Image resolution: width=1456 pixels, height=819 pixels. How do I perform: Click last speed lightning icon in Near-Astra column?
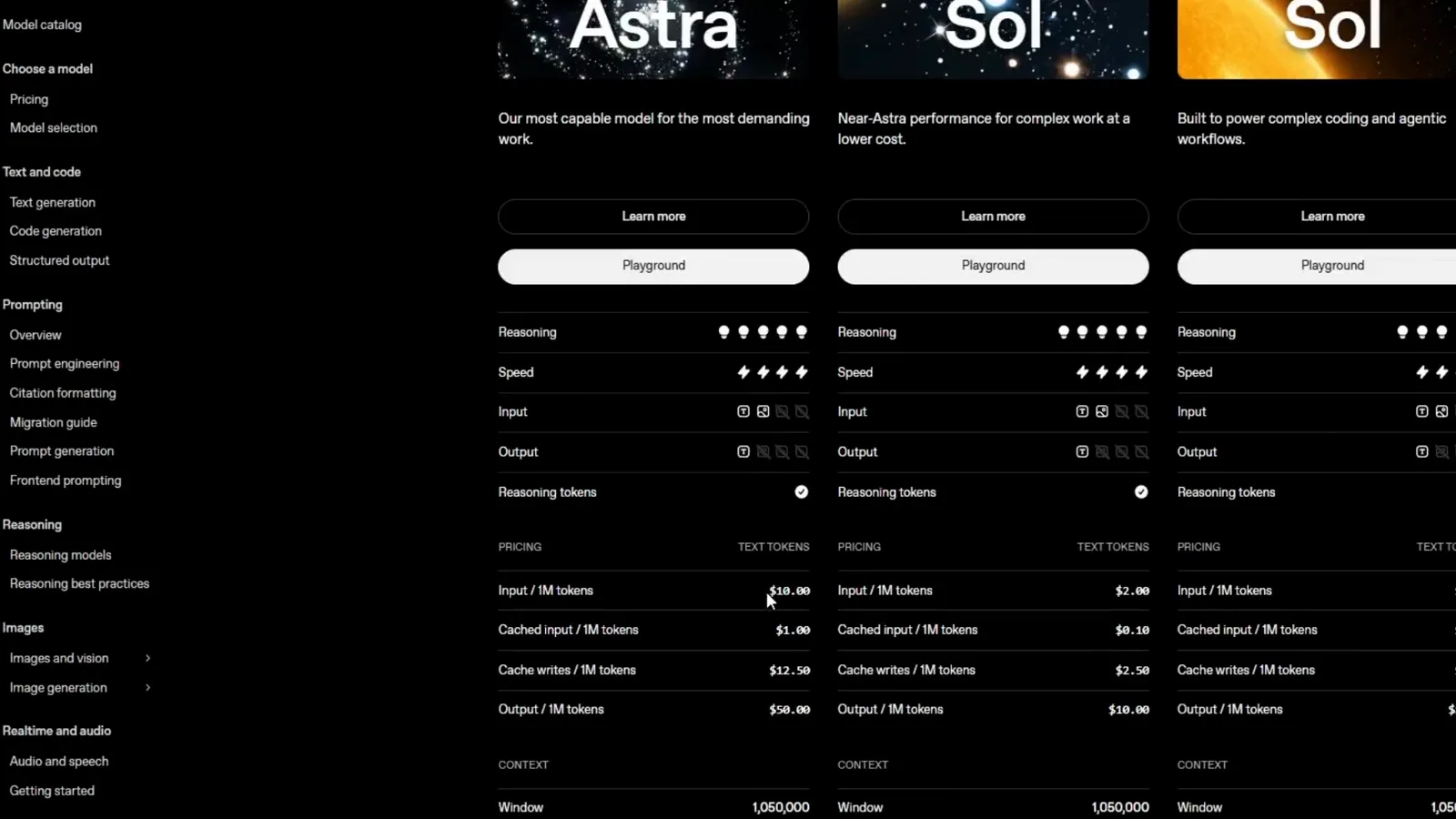click(x=1141, y=372)
